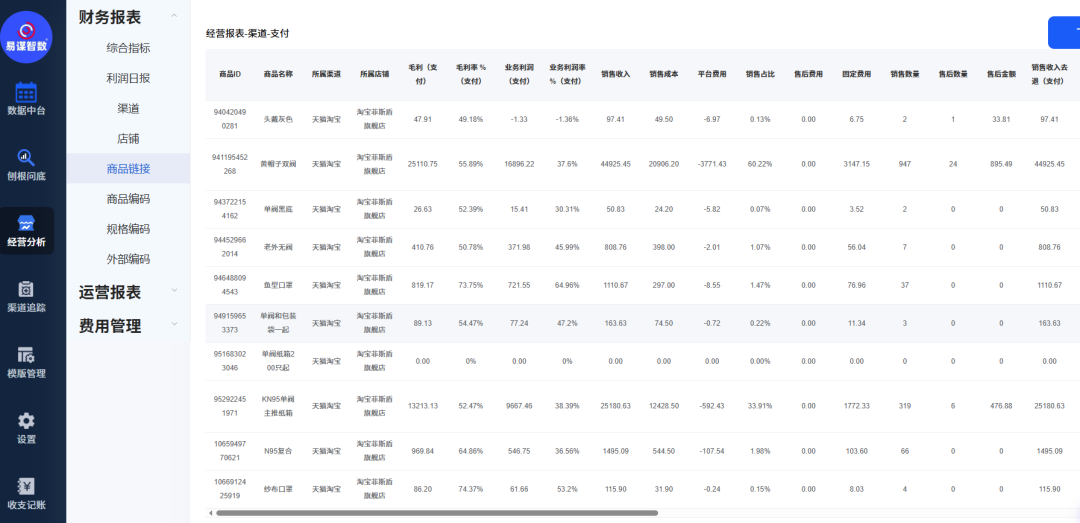Select the 头戴灰色 product name cell

278,119
